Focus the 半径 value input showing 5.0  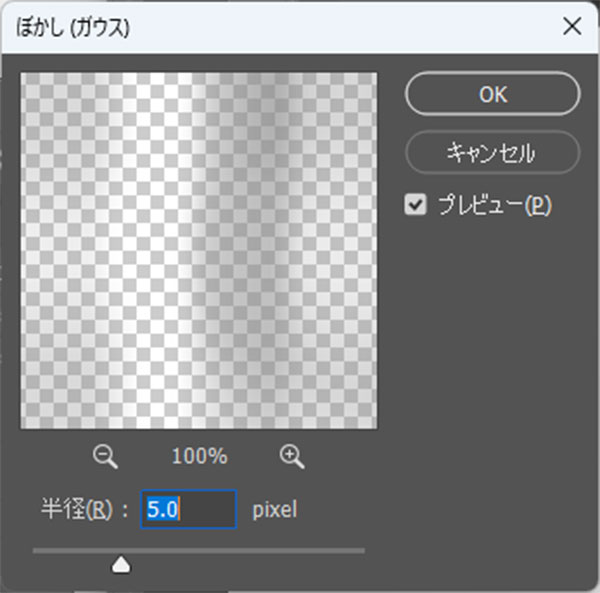pyautogui.click(x=188, y=509)
